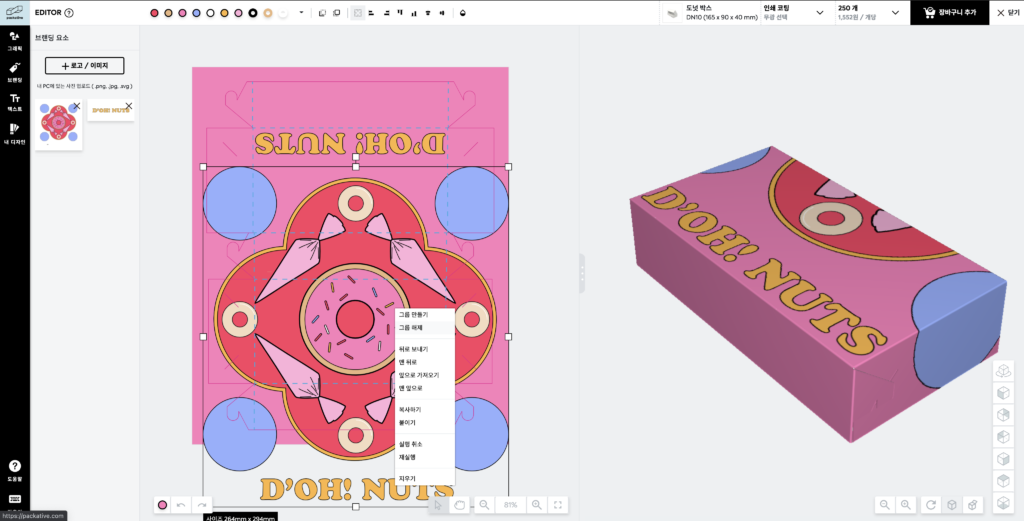This screenshot has height=521, width=1024.
Task: Align selection to right edge
Action: point(385,12)
